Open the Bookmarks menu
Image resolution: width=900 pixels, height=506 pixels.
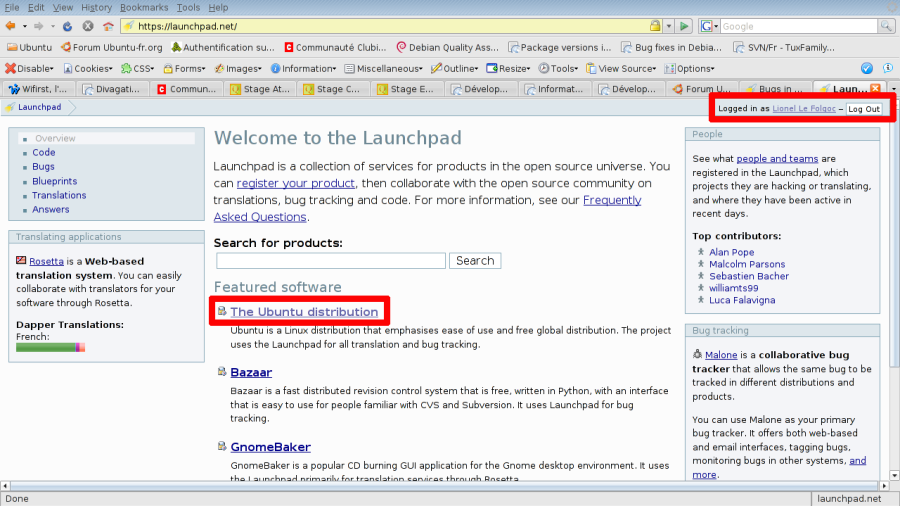[x=144, y=7]
